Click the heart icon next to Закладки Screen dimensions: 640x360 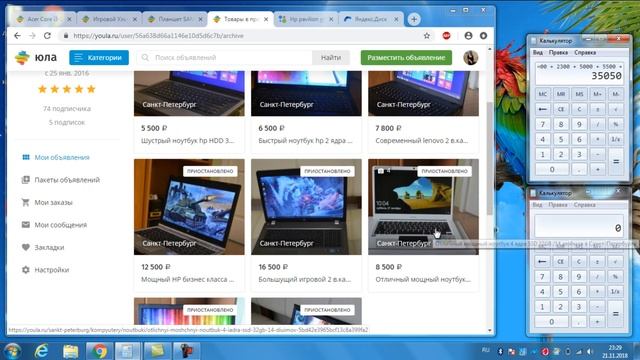(x=26, y=247)
